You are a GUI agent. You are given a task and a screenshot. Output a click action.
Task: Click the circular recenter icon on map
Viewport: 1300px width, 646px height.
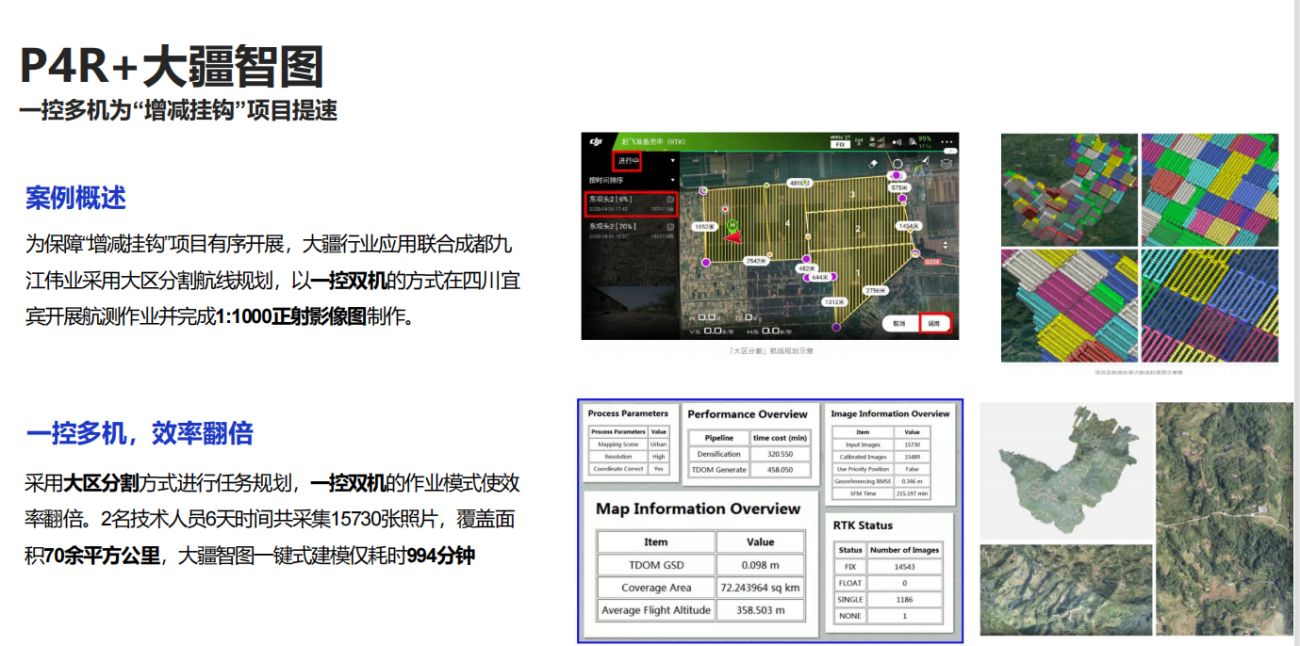[898, 162]
